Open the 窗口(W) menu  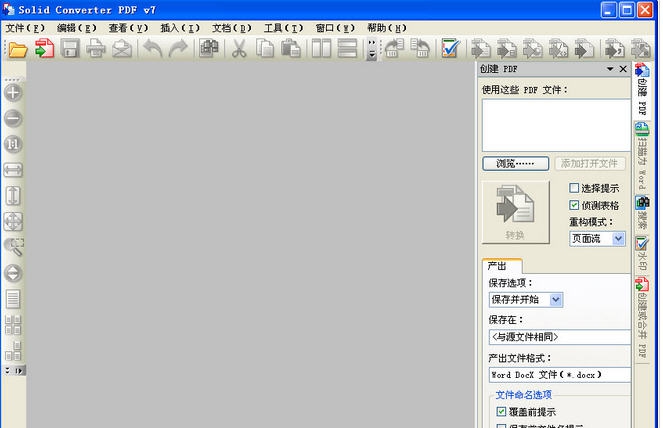(335, 28)
